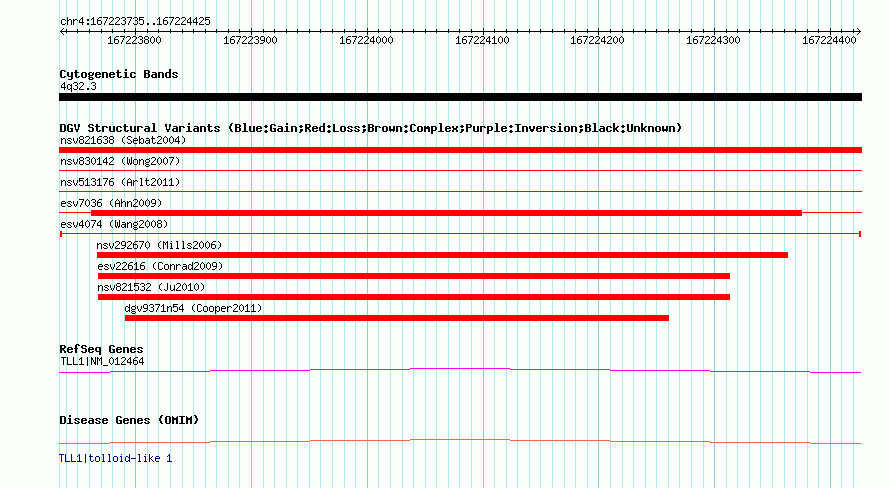
Task: Select the DGV Structural Variants track title
Action: point(370,128)
